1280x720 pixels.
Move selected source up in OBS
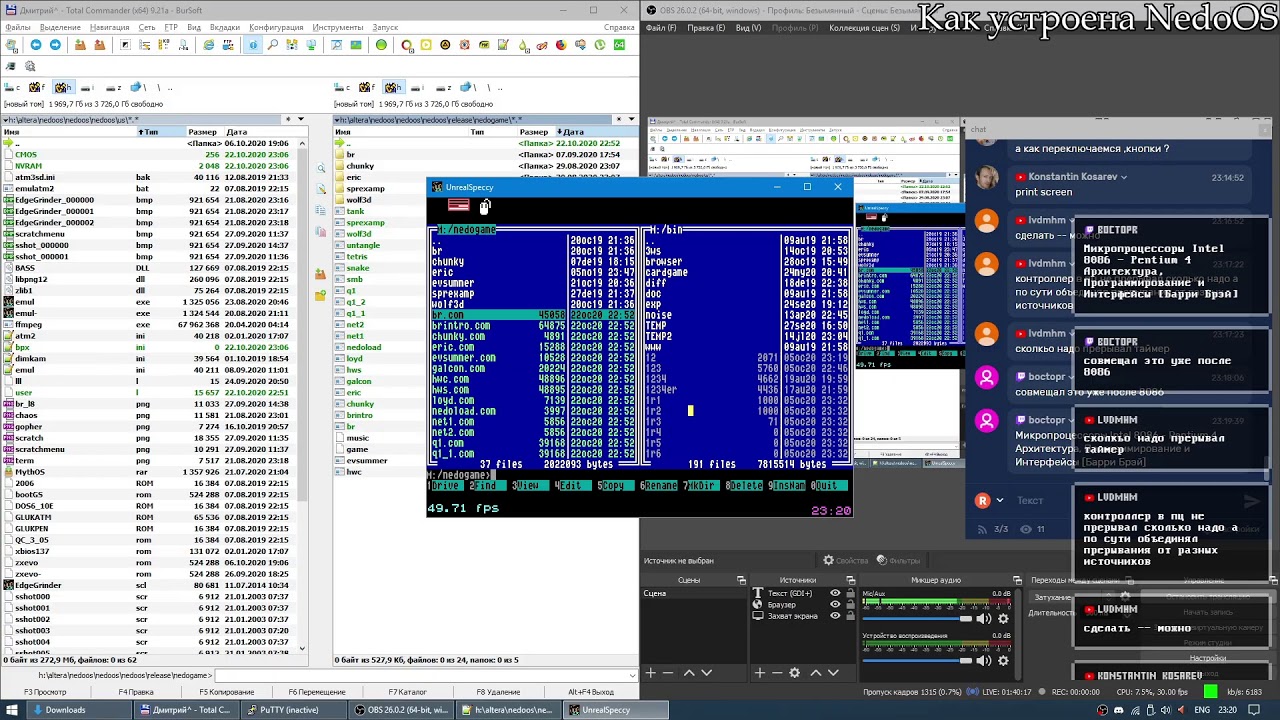(816, 673)
